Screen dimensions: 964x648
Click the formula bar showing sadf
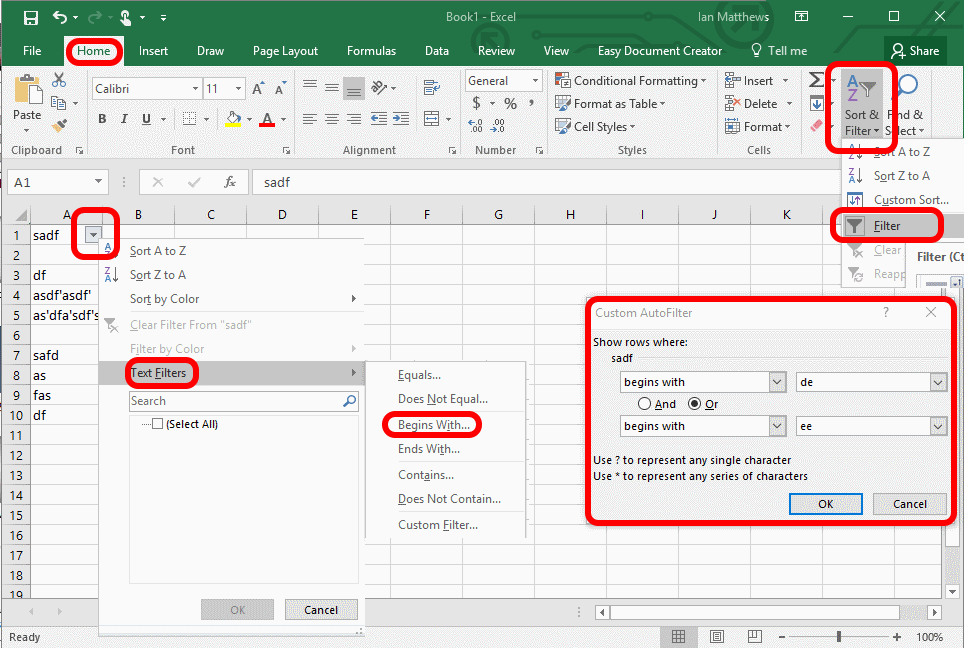click(547, 182)
